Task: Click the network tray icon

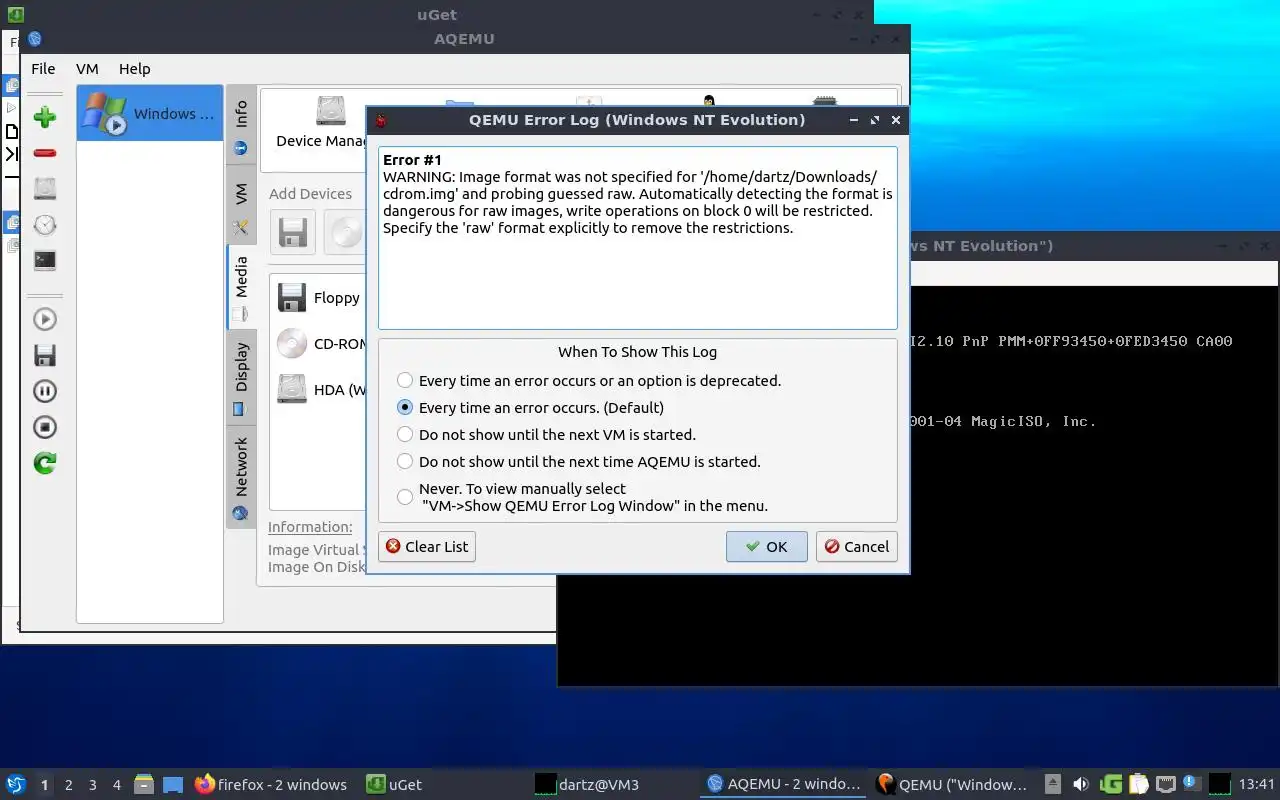Action: (1165, 784)
